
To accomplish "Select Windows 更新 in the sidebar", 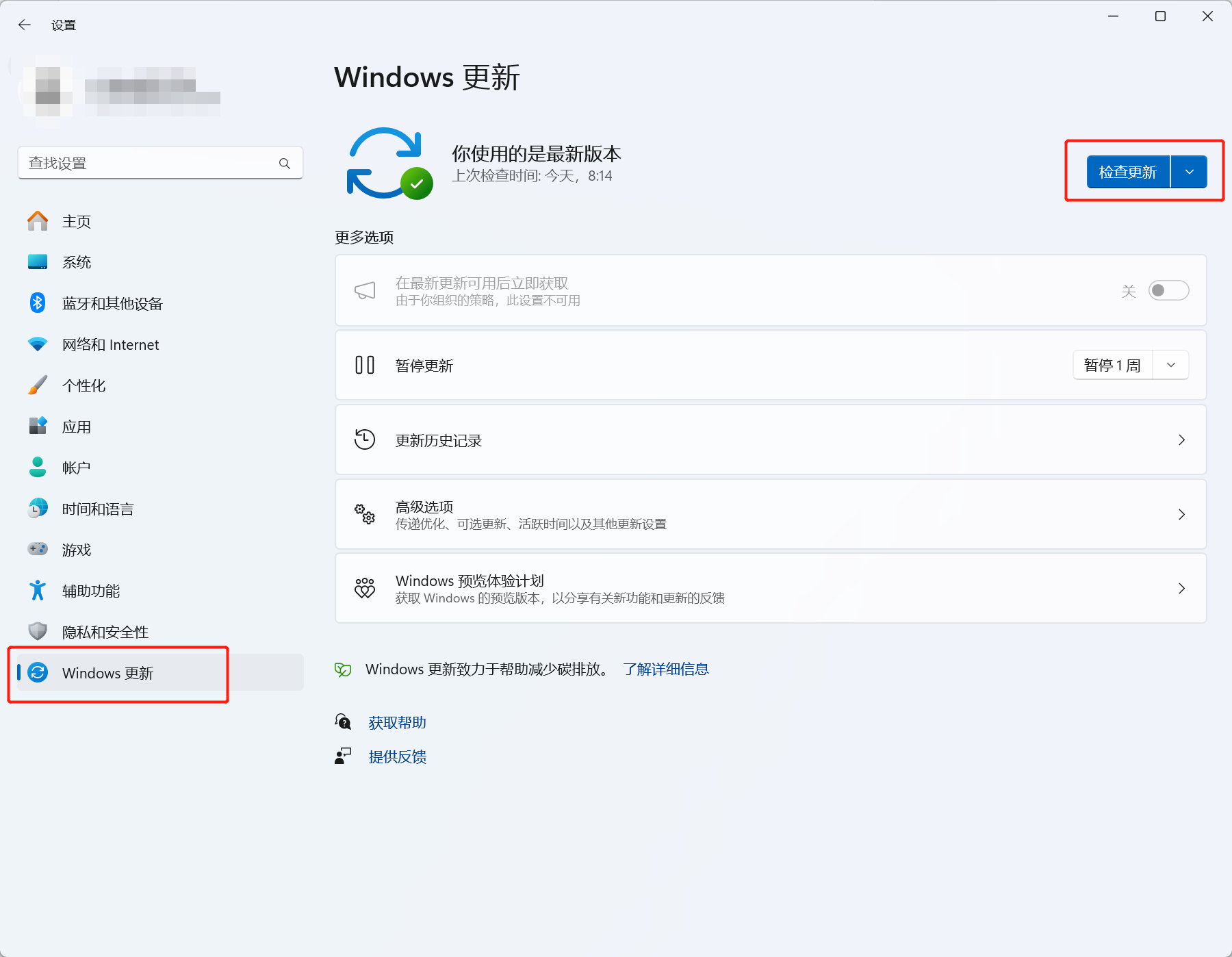I will pyautogui.click(x=160, y=673).
